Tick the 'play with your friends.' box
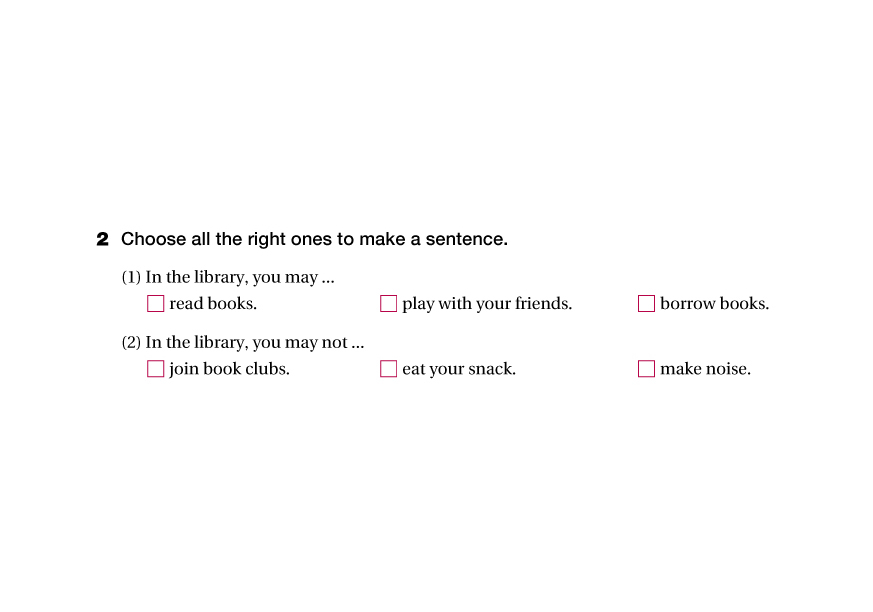873x612 pixels. tap(388, 304)
